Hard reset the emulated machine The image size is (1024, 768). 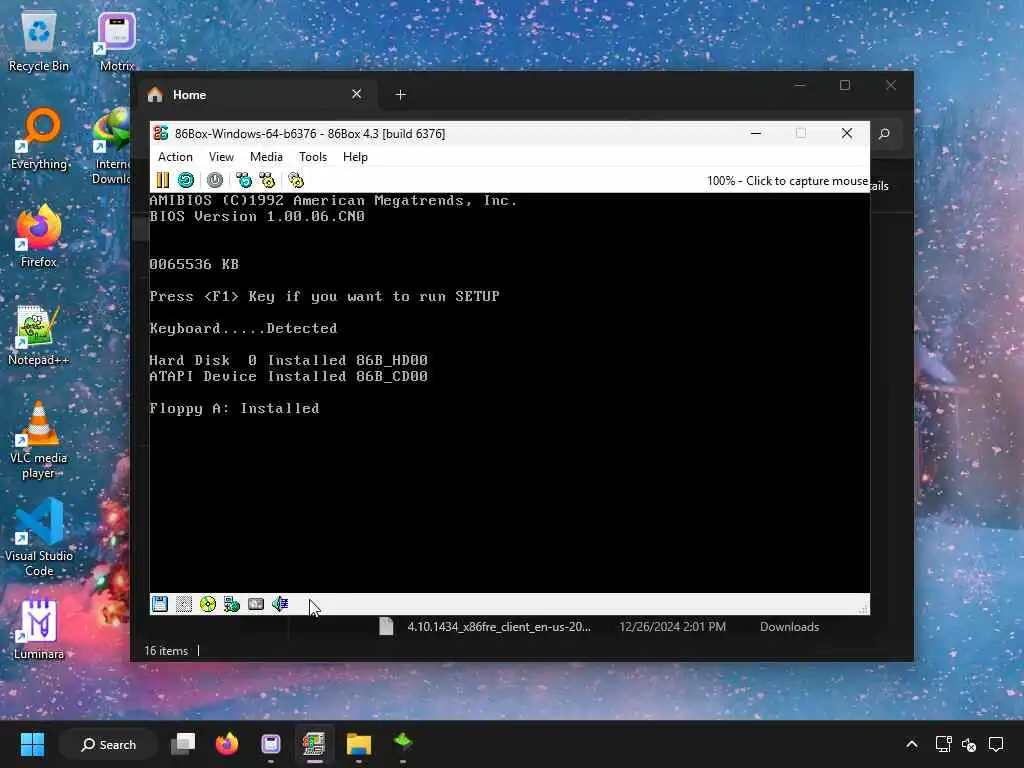(x=186, y=180)
